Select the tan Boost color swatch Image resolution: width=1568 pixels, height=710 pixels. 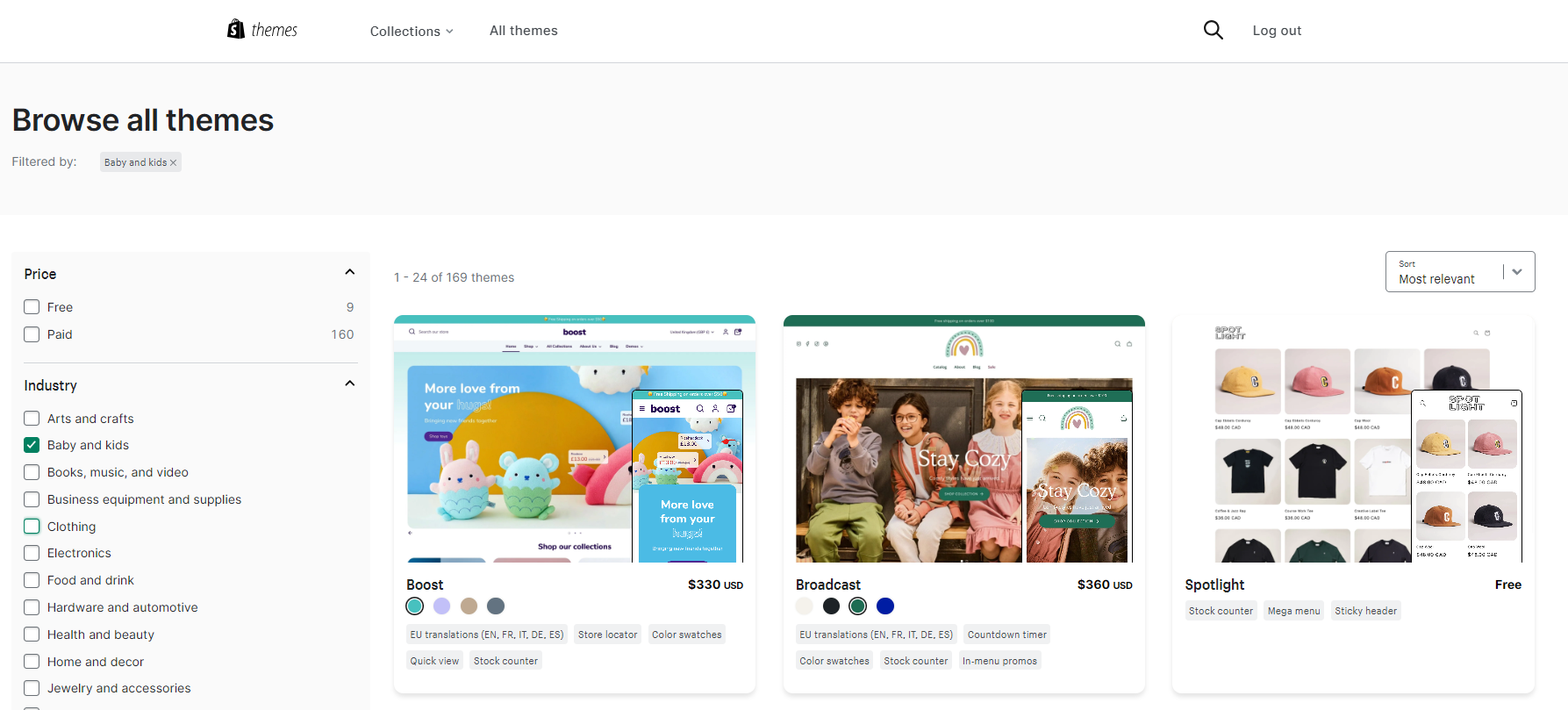pos(469,606)
